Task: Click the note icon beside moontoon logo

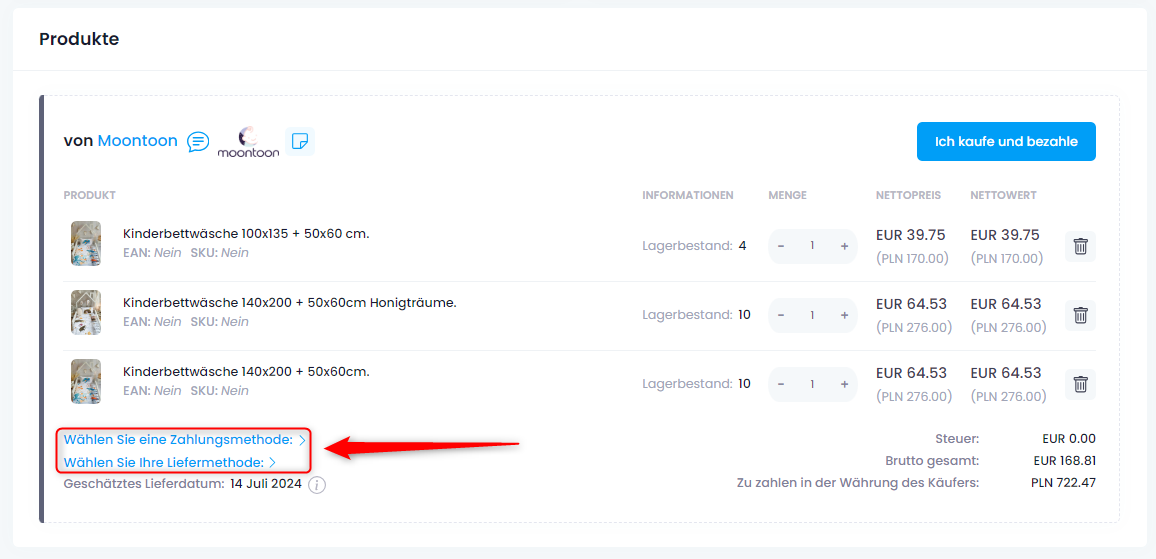Action: pos(300,141)
